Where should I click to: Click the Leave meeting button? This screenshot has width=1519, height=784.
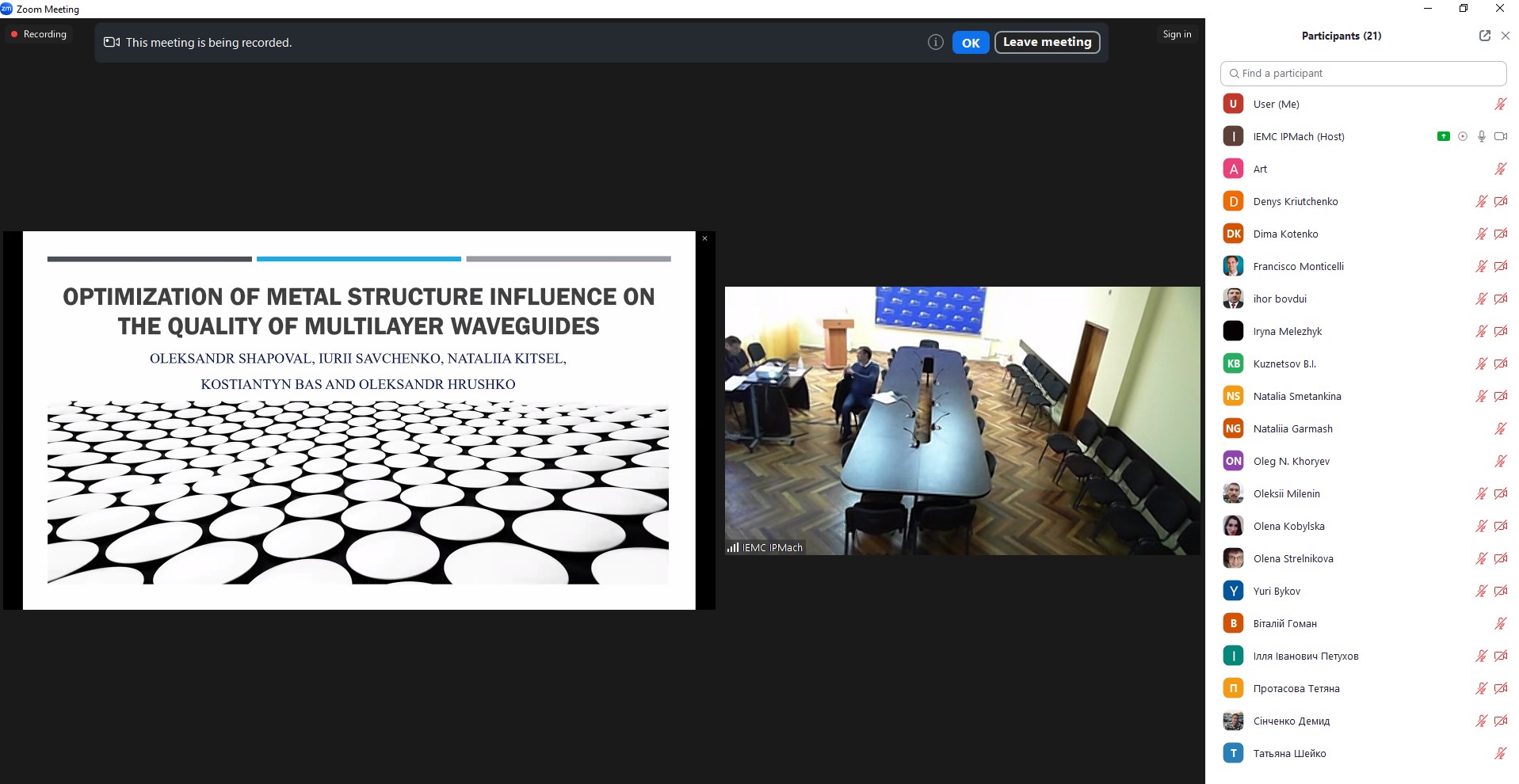[1047, 42]
